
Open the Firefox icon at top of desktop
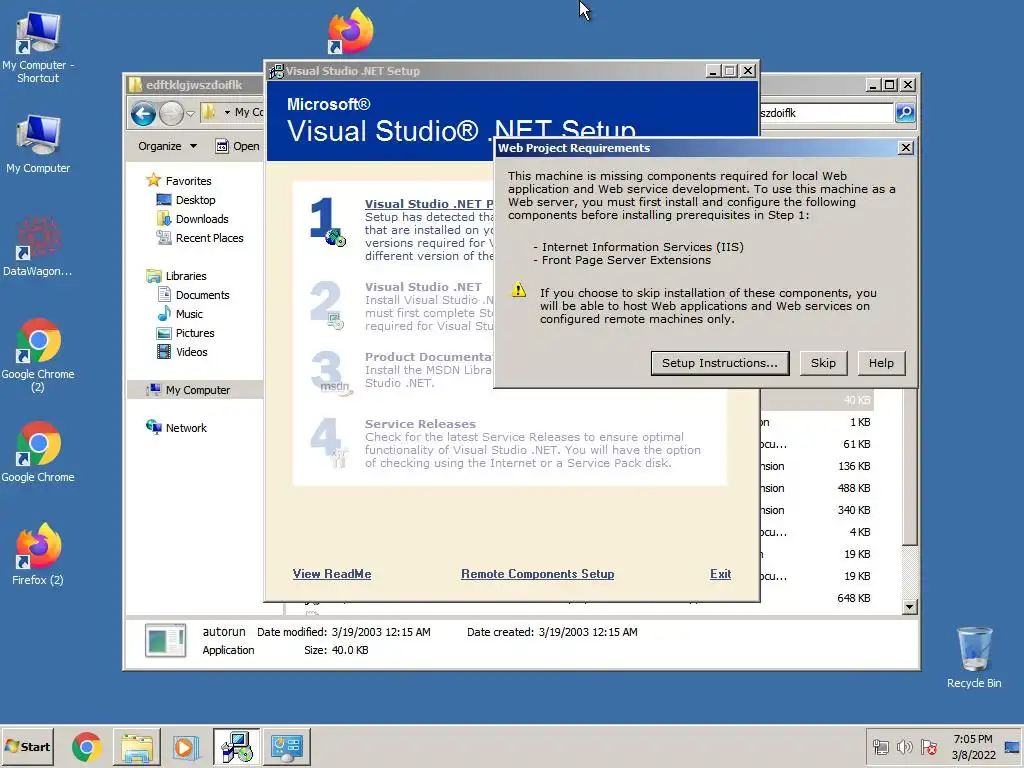click(x=351, y=31)
